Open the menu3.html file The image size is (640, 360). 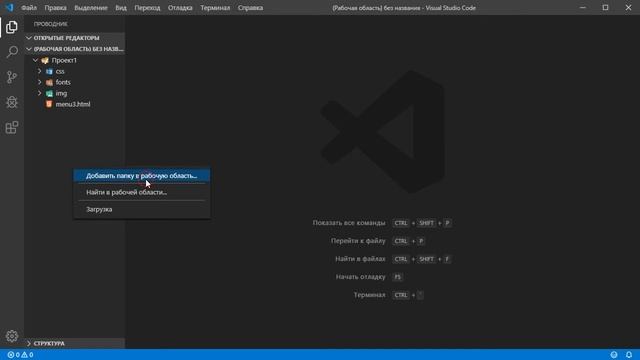click(x=73, y=104)
